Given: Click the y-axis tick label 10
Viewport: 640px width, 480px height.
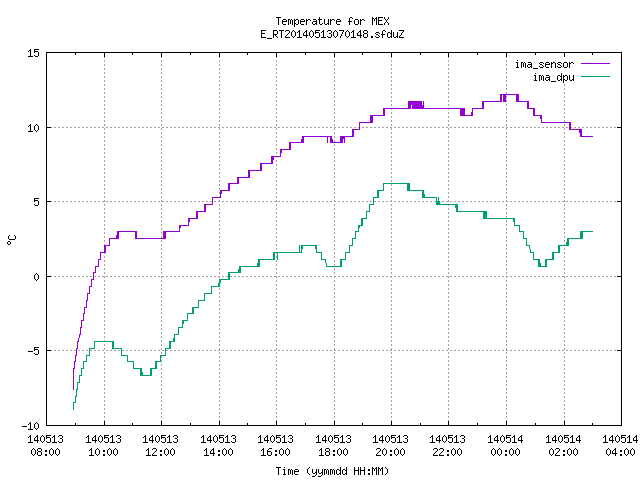Looking at the screenshot, I should coord(33,128).
